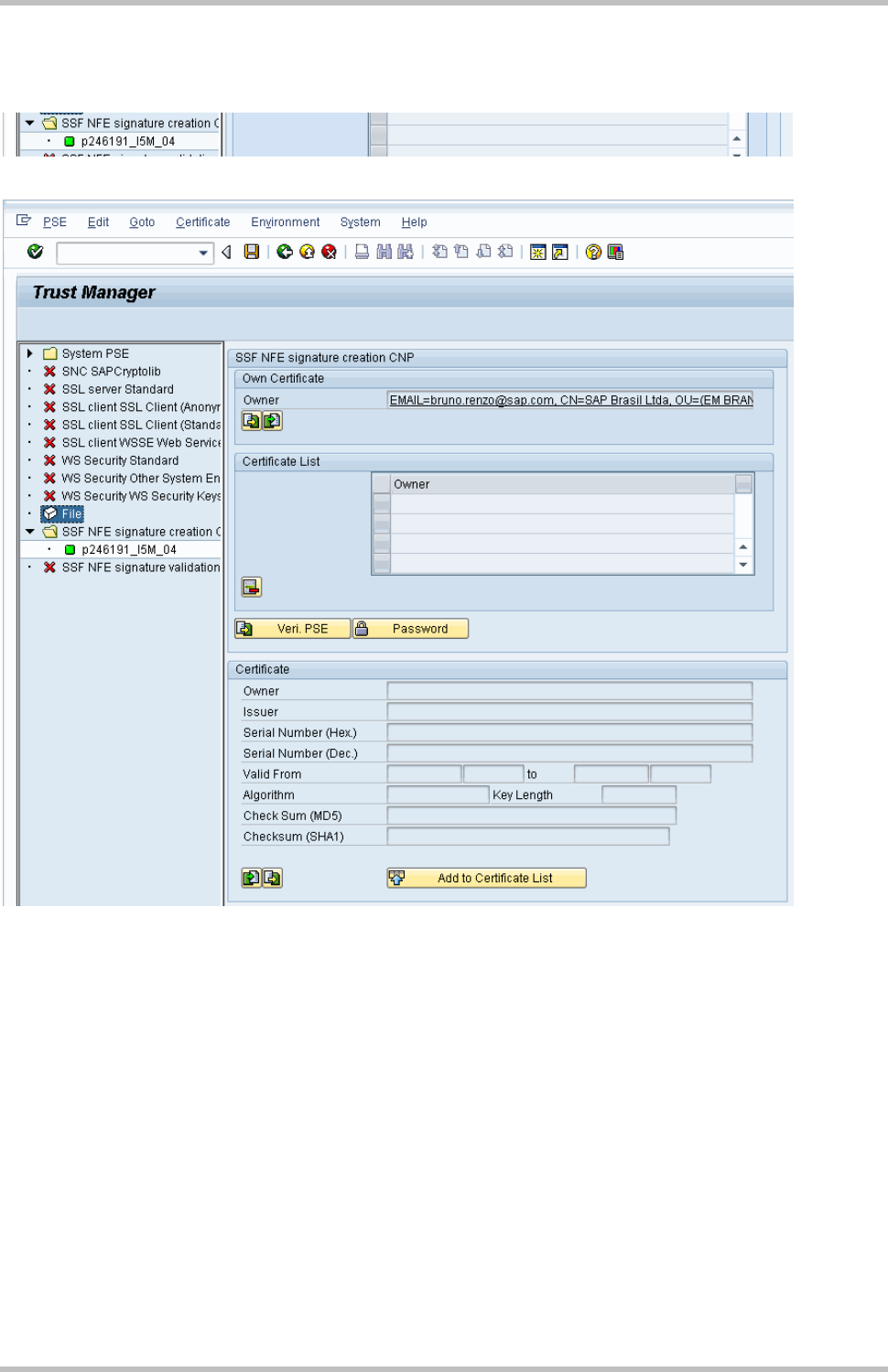
Task: Select fourth row selector in Certificate List
Action: pyautogui.click(x=382, y=563)
